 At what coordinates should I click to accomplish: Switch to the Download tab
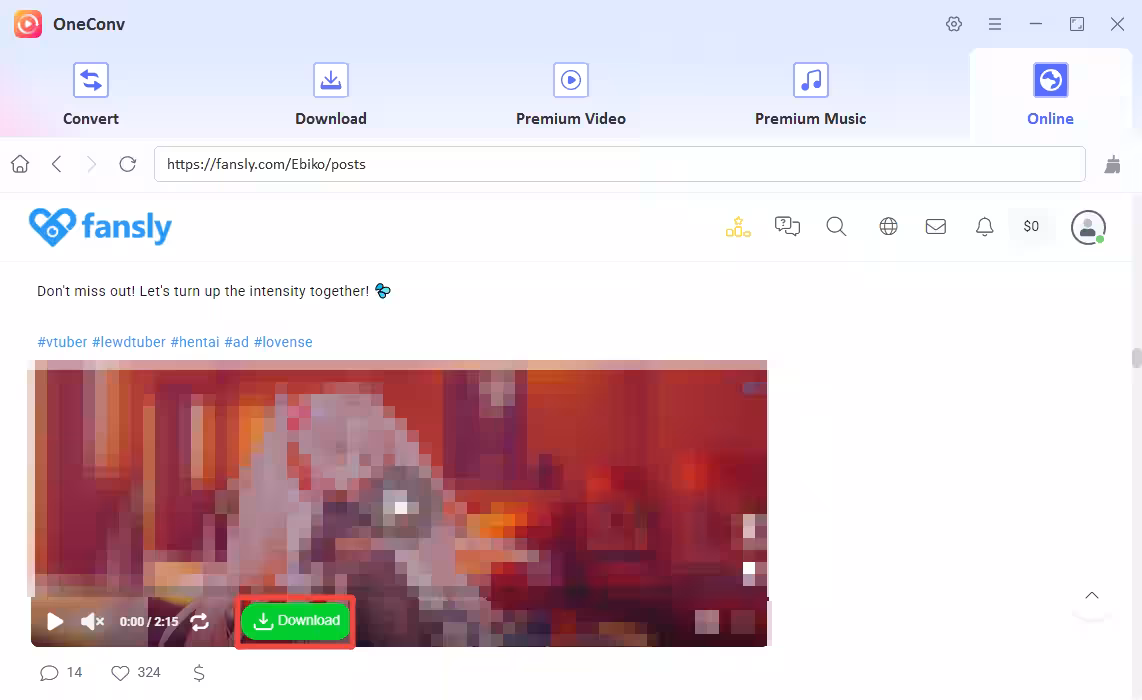331,95
